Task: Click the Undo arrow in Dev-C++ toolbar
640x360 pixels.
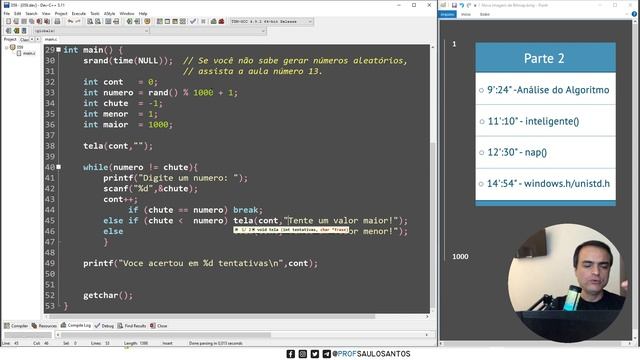Action: tap(70, 21)
